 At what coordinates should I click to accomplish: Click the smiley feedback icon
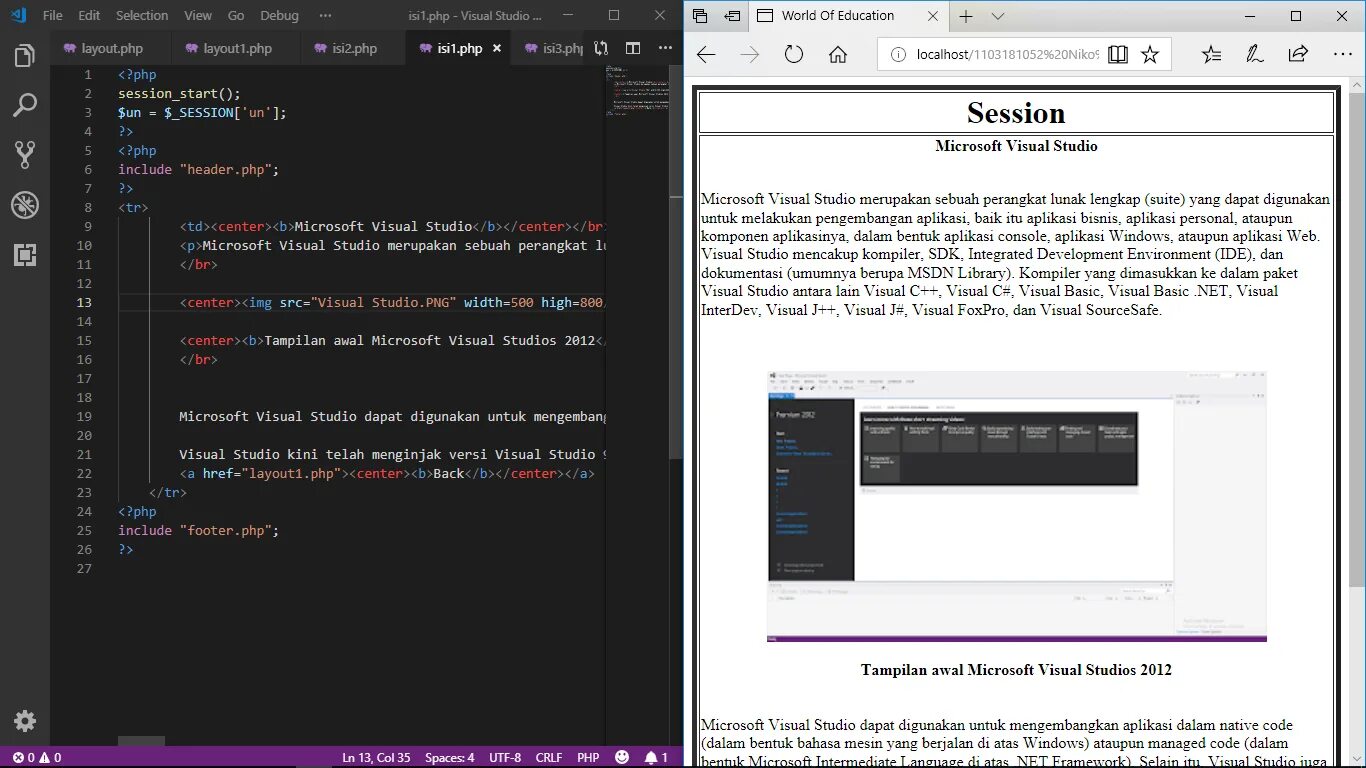(x=622, y=758)
